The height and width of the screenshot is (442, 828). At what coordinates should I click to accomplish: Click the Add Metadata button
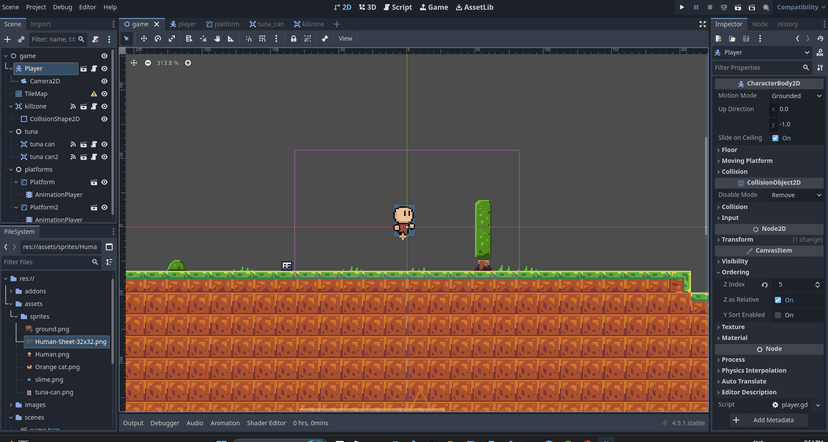click(768, 420)
